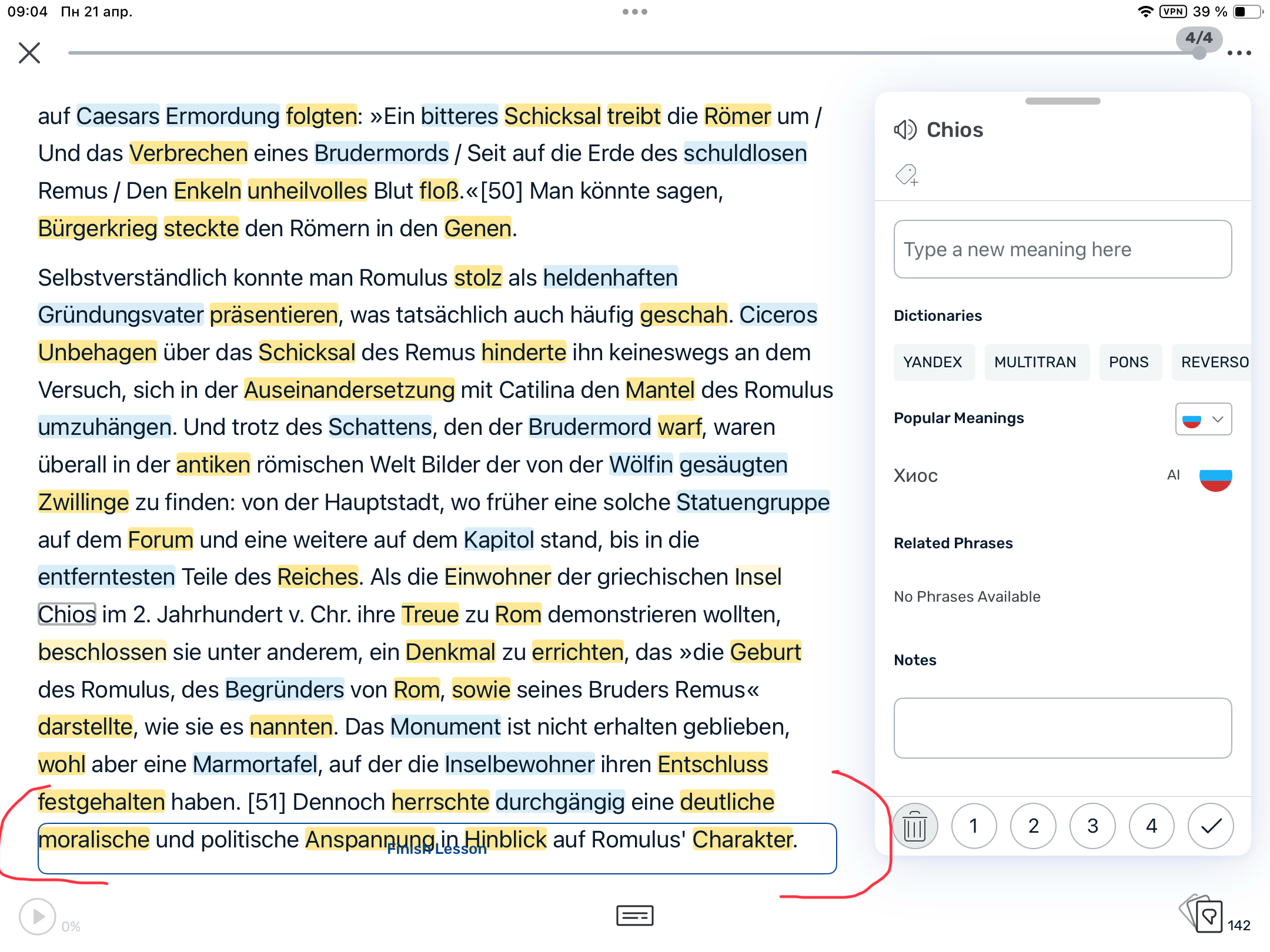Tap the three dots at top center

click(x=635, y=12)
